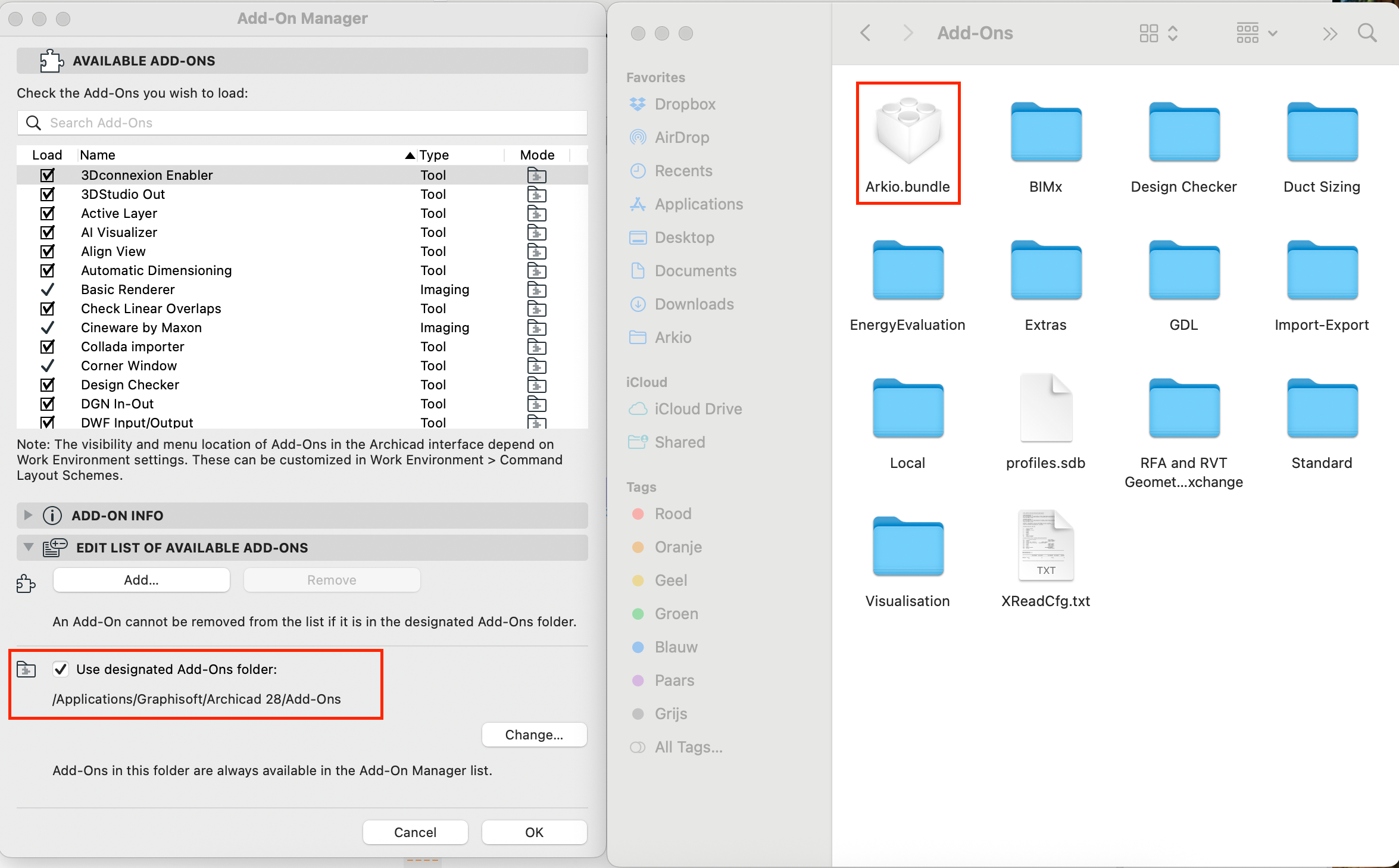Click the Add... button

pyautogui.click(x=142, y=580)
